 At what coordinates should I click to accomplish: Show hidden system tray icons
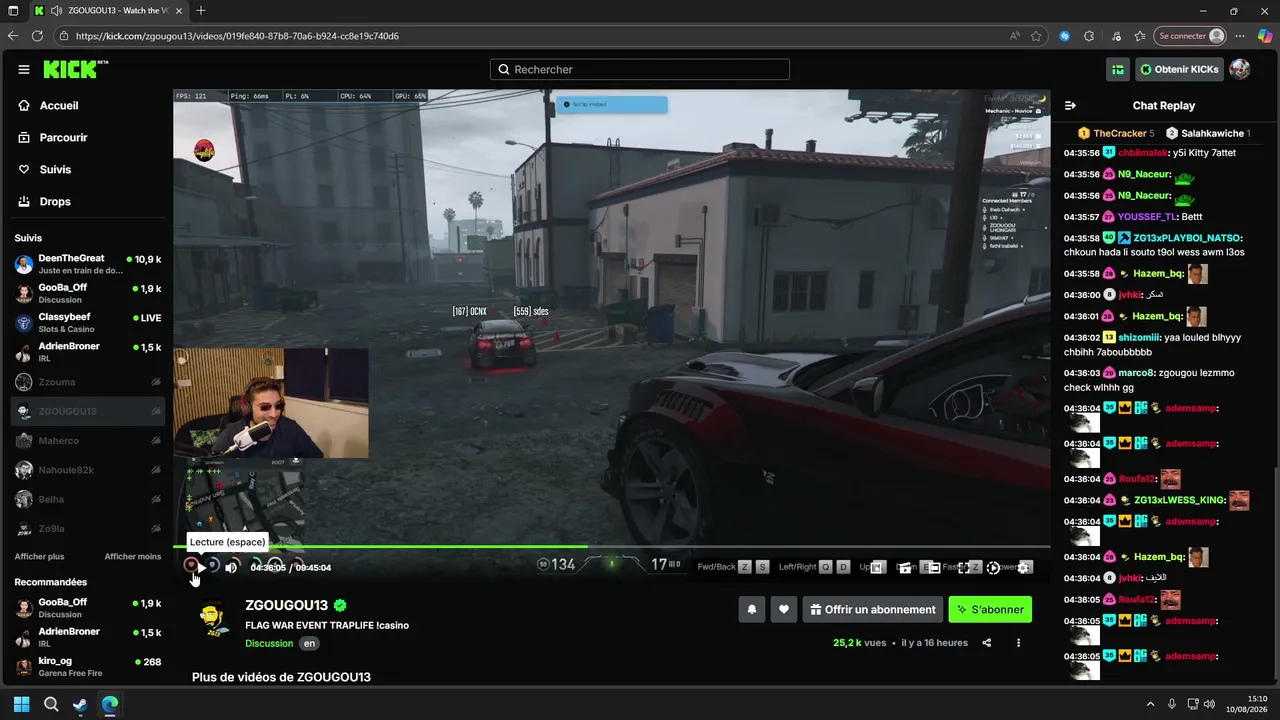click(1150, 704)
